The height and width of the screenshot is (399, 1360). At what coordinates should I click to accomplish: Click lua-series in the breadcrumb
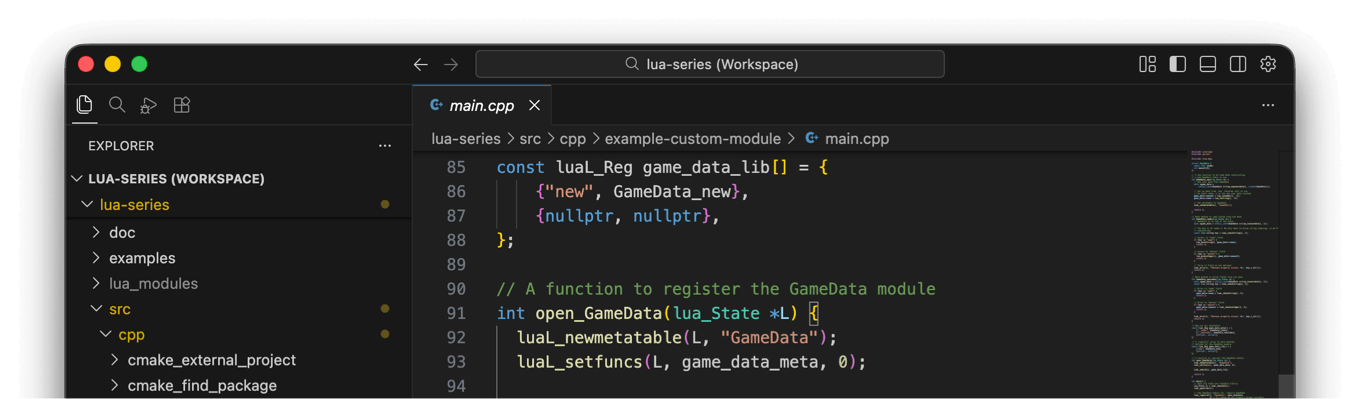[x=466, y=139]
